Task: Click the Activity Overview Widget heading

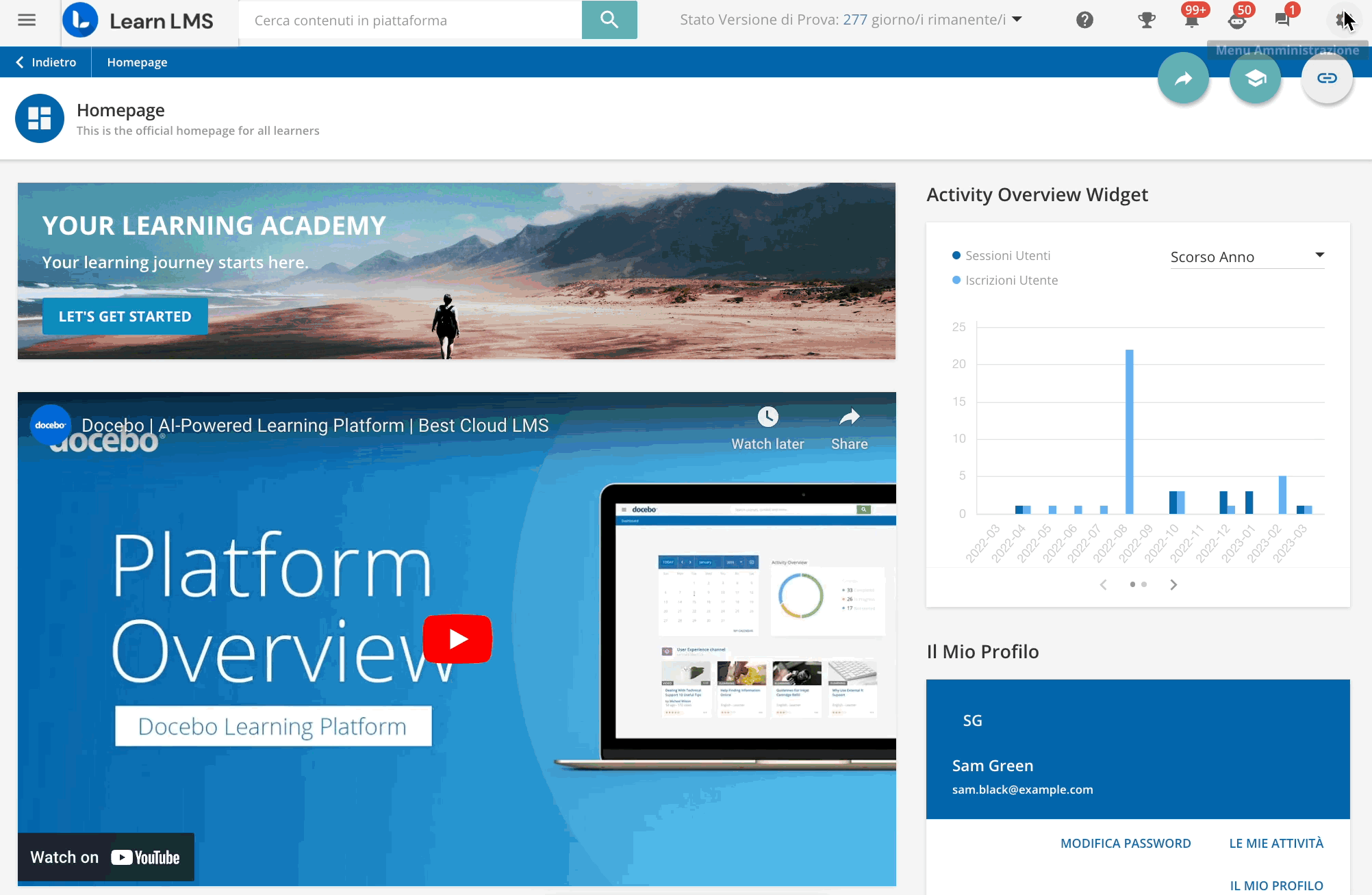Action: 1037,195
